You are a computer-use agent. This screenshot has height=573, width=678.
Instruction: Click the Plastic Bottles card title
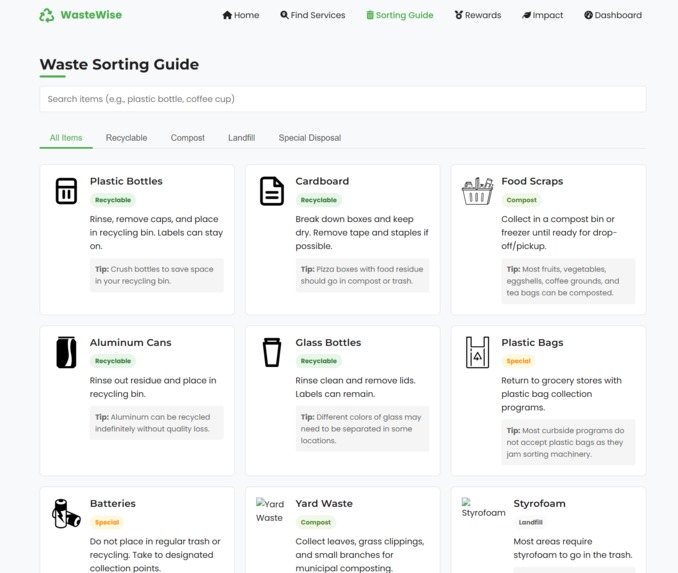[x=126, y=181]
